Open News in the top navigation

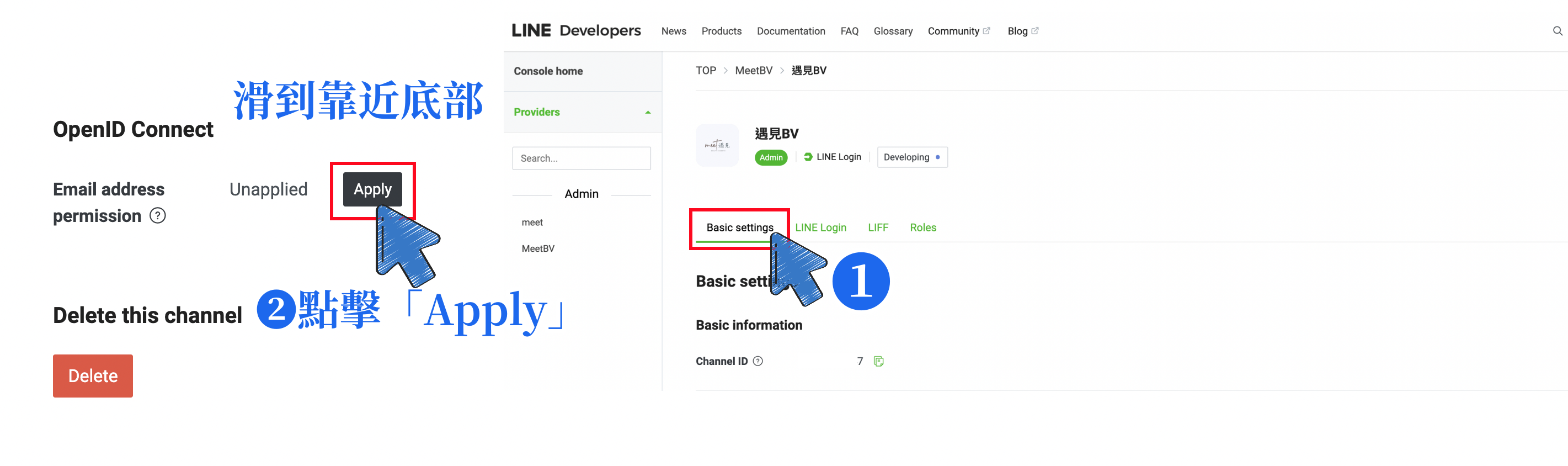pos(674,31)
